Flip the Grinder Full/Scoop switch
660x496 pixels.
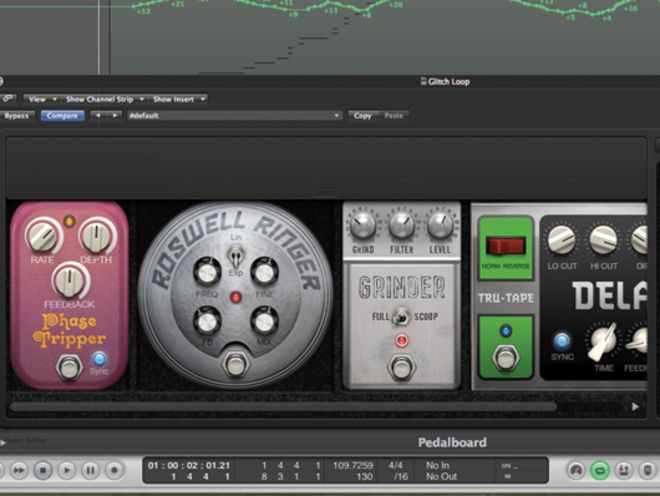(x=402, y=317)
